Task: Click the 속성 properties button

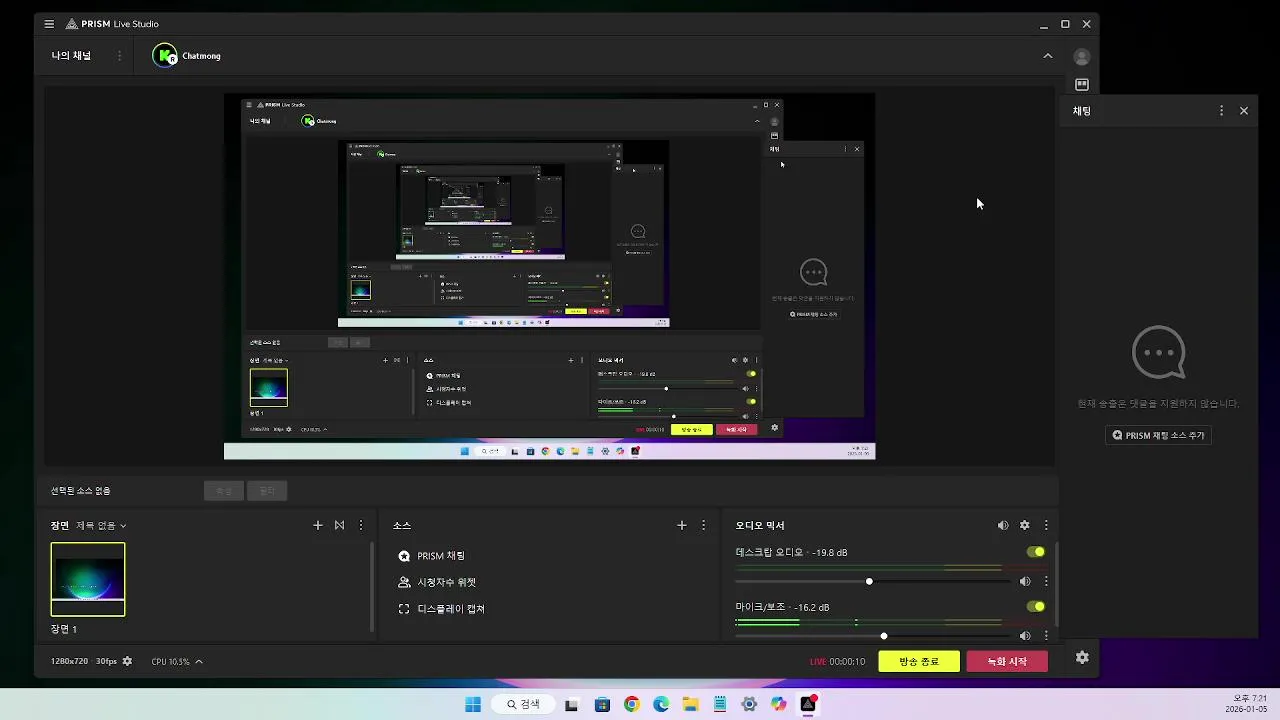Action: point(224,491)
